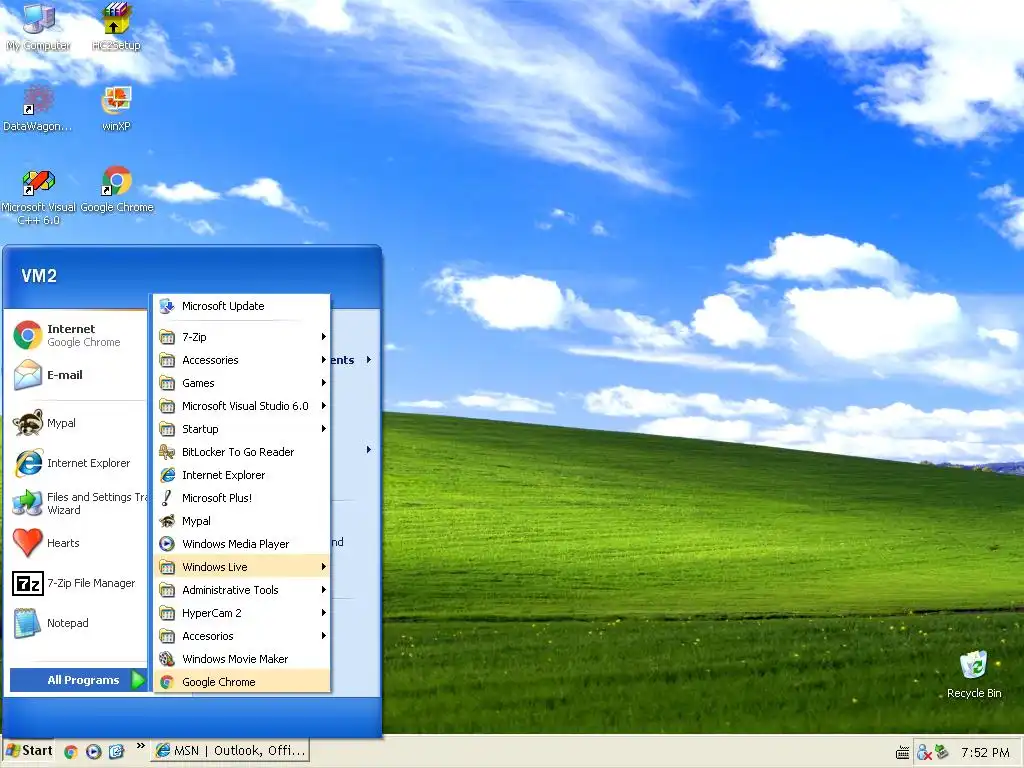Screen dimensions: 1024x768
Task: Click the network disconnected tray icon
Action: 923,752
